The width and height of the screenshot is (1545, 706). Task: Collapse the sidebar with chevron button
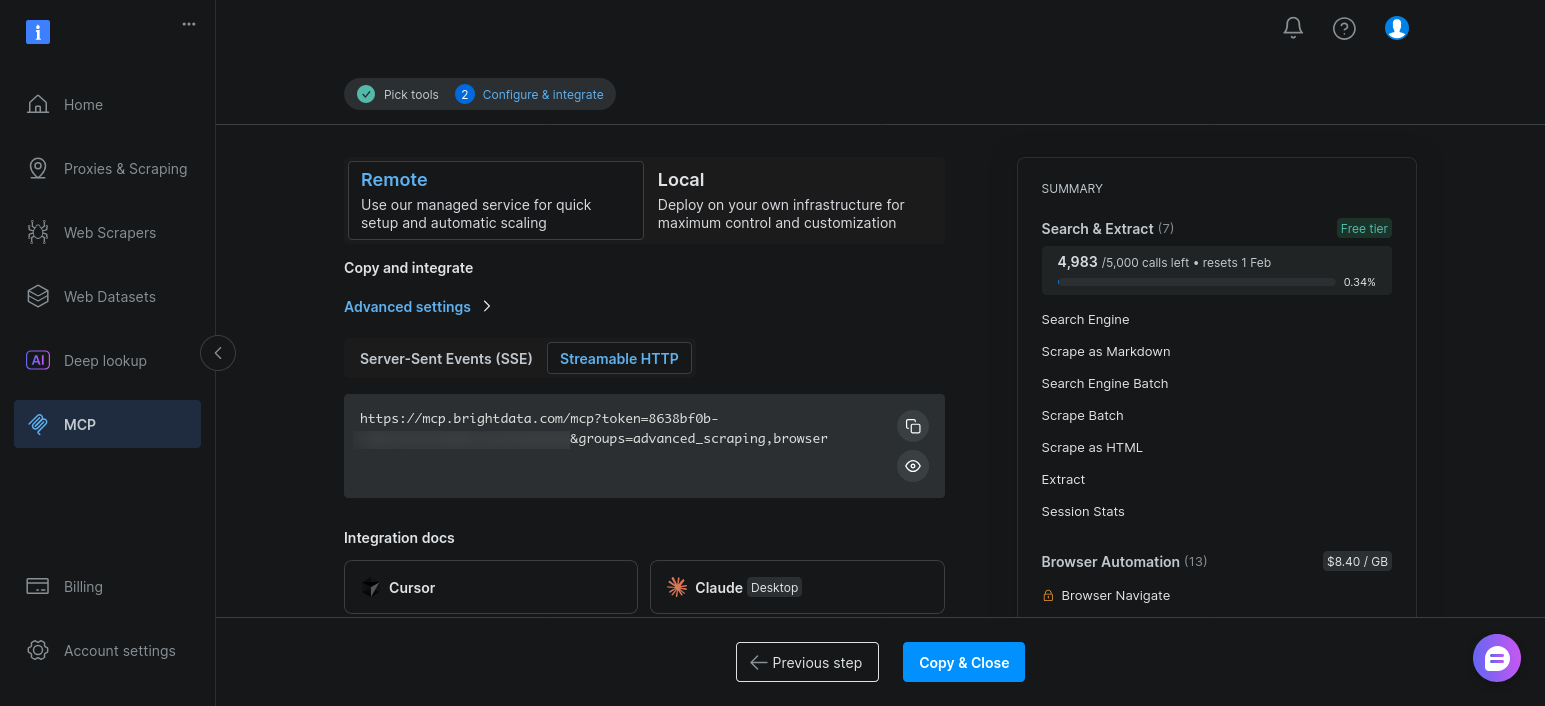tap(218, 353)
